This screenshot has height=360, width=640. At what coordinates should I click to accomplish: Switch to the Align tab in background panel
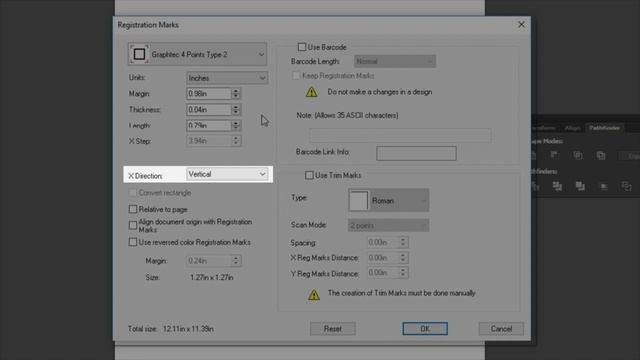[x=572, y=128]
